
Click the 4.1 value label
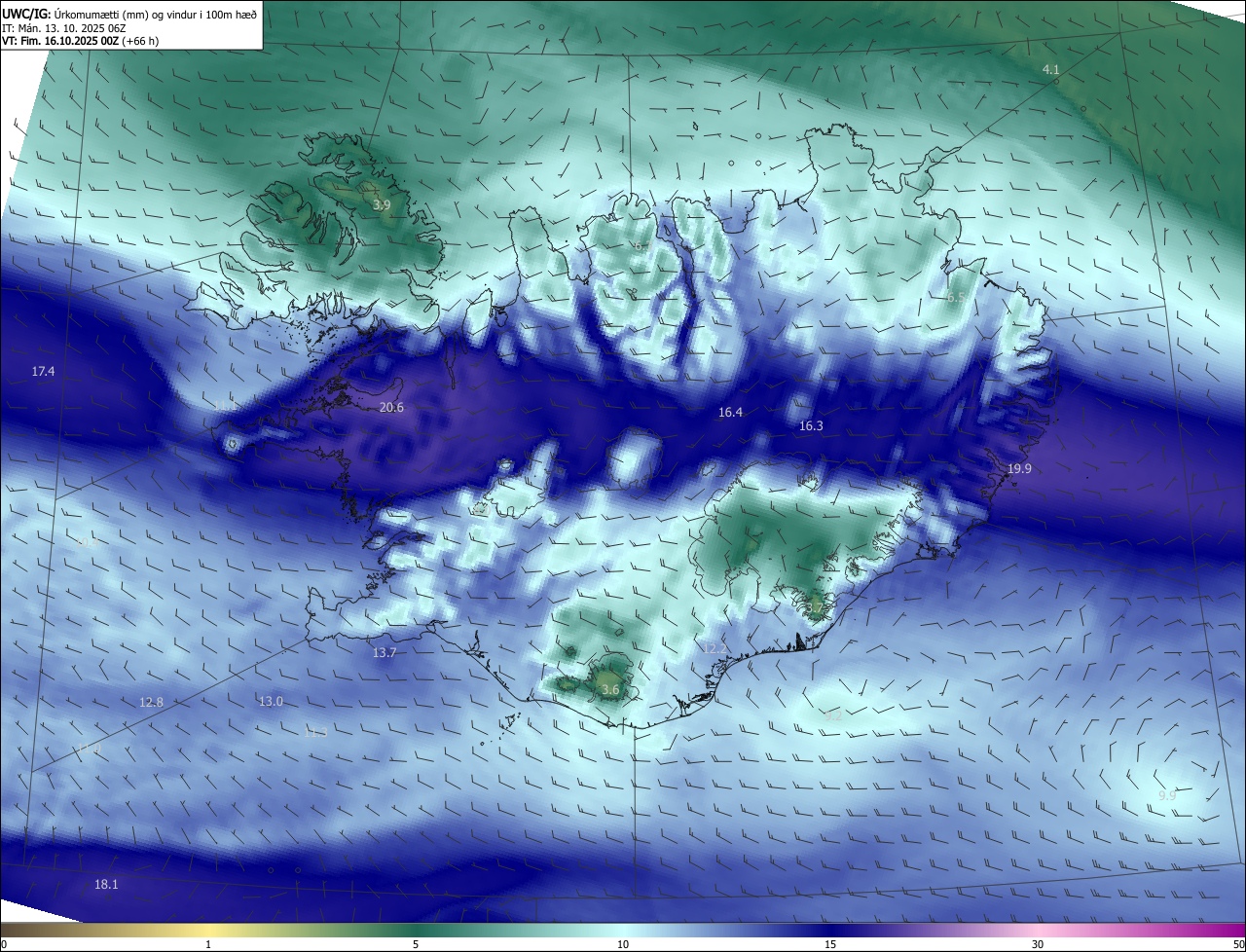click(1050, 69)
